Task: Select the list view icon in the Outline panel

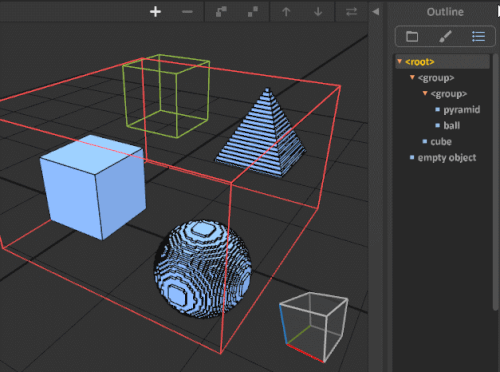Action: point(478,36)
